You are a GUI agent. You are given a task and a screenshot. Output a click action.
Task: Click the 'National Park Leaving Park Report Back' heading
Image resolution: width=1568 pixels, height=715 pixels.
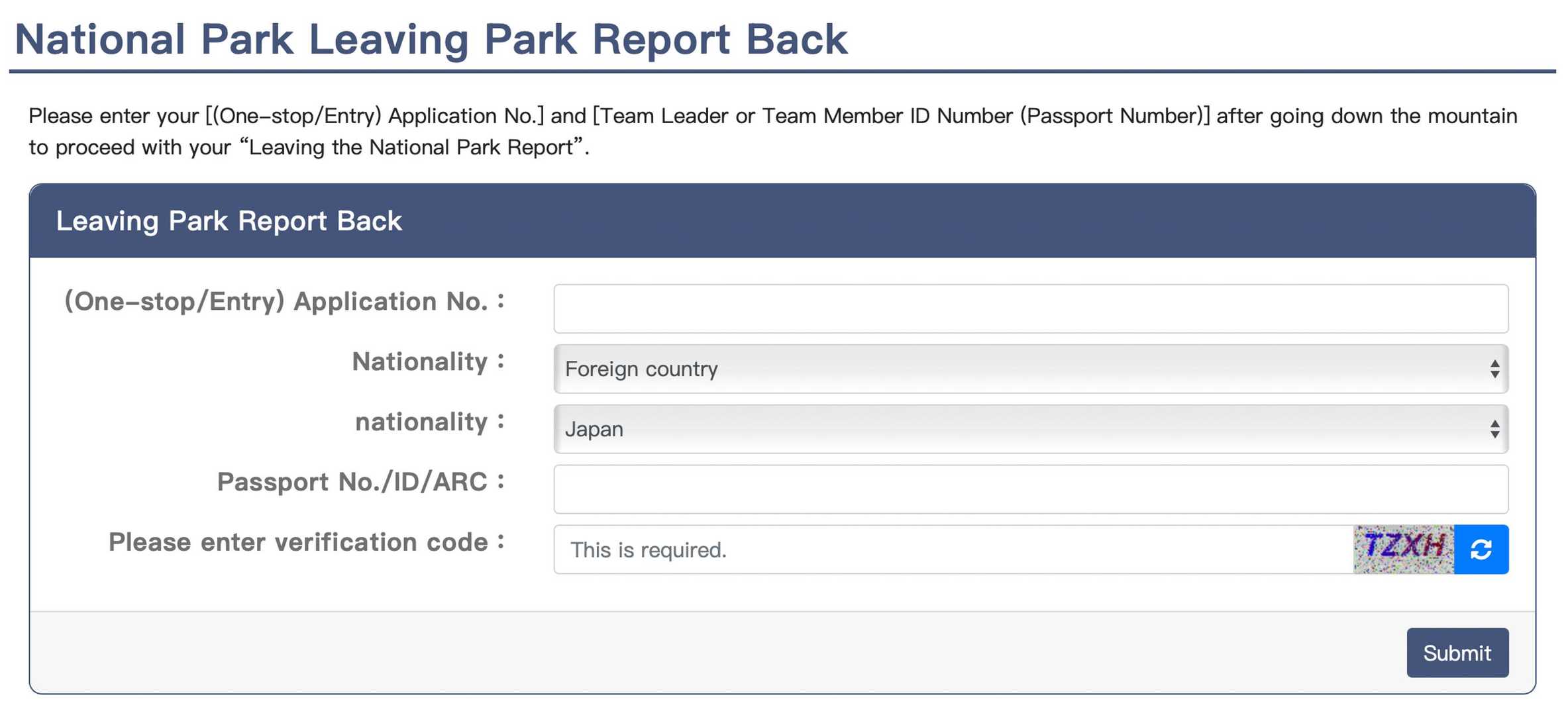431,38
